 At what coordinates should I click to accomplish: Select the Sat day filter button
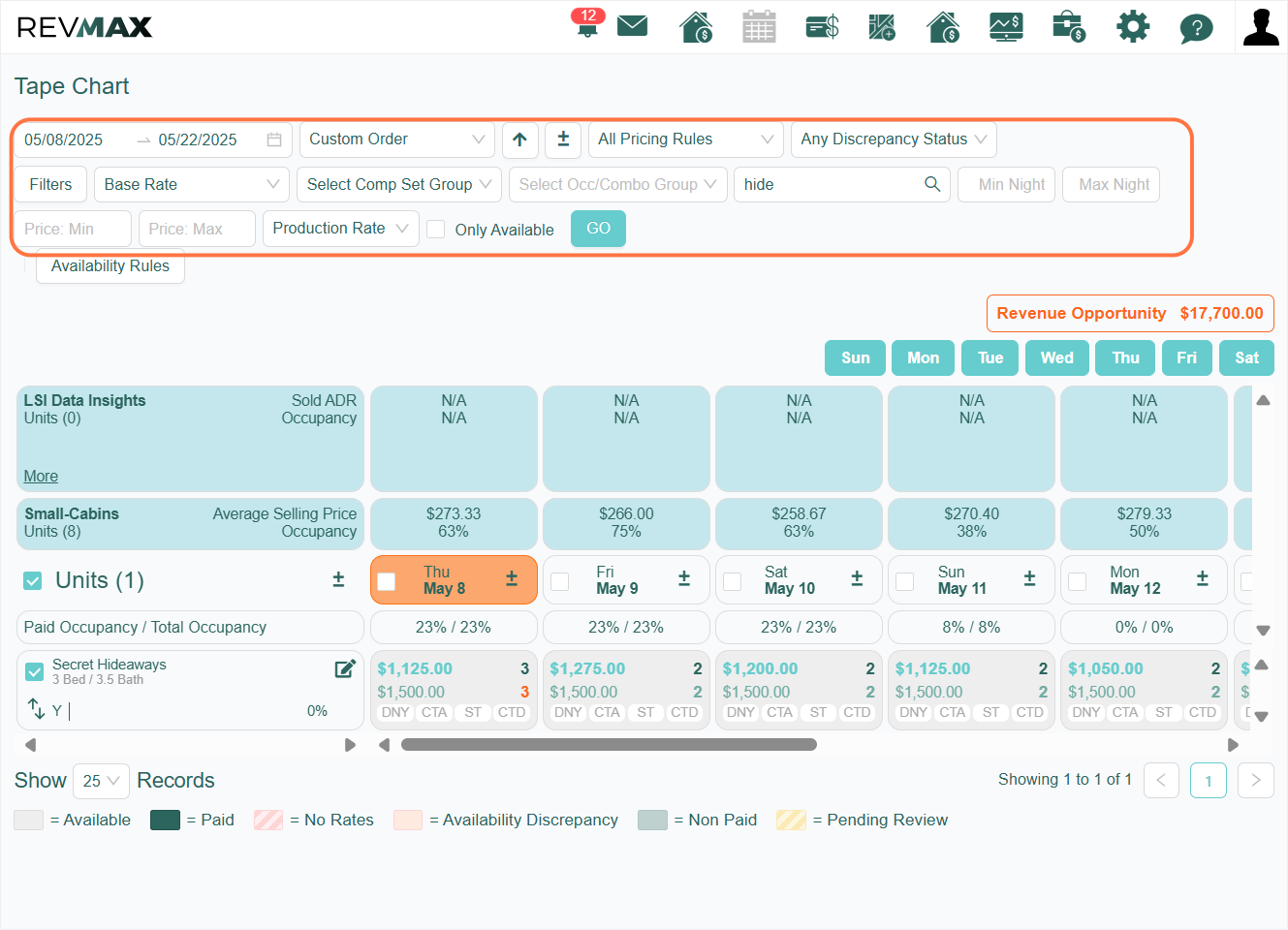[1247, 357]
